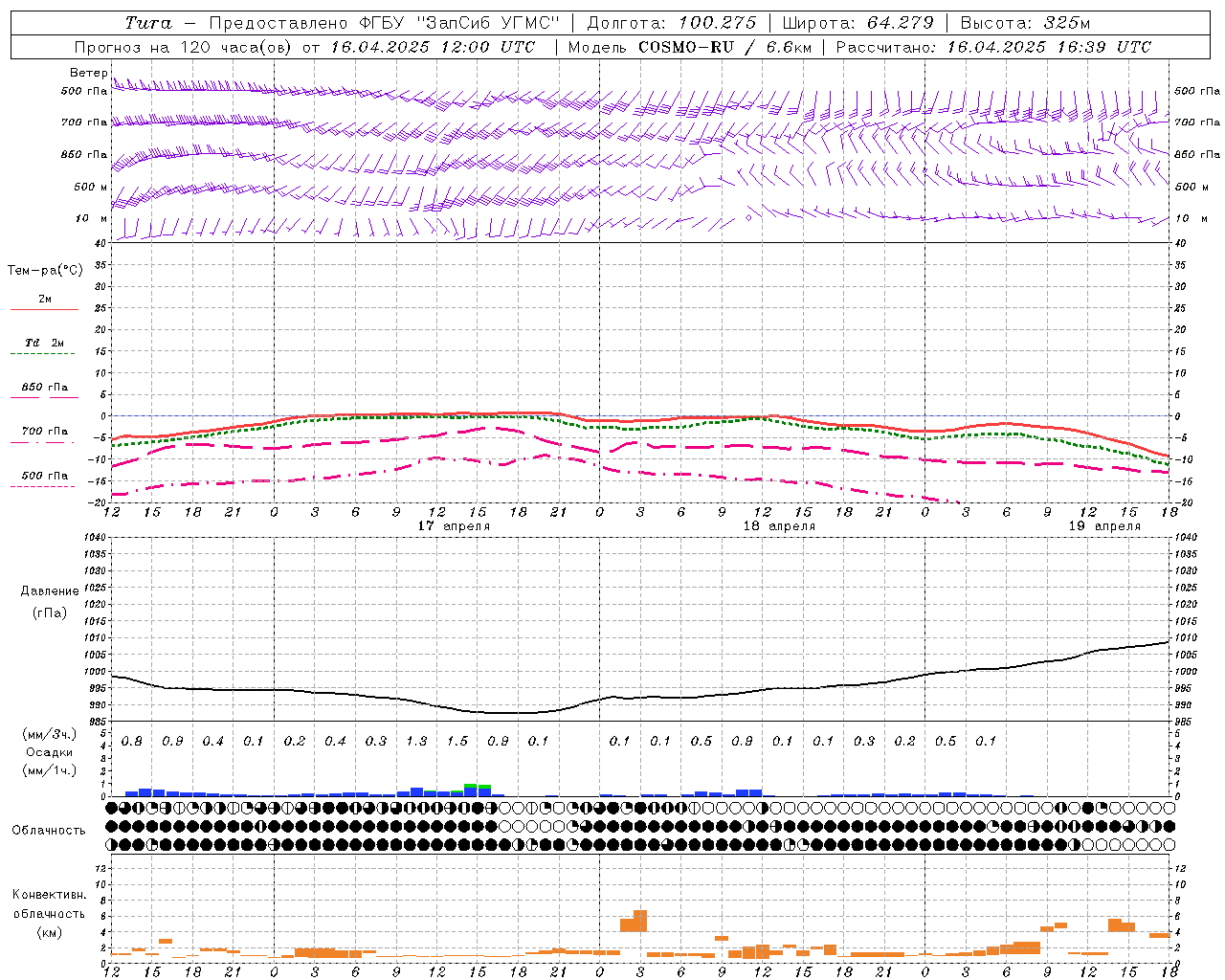
Task: Click the 17 апреля date label
Action: [x=454, y=526]
